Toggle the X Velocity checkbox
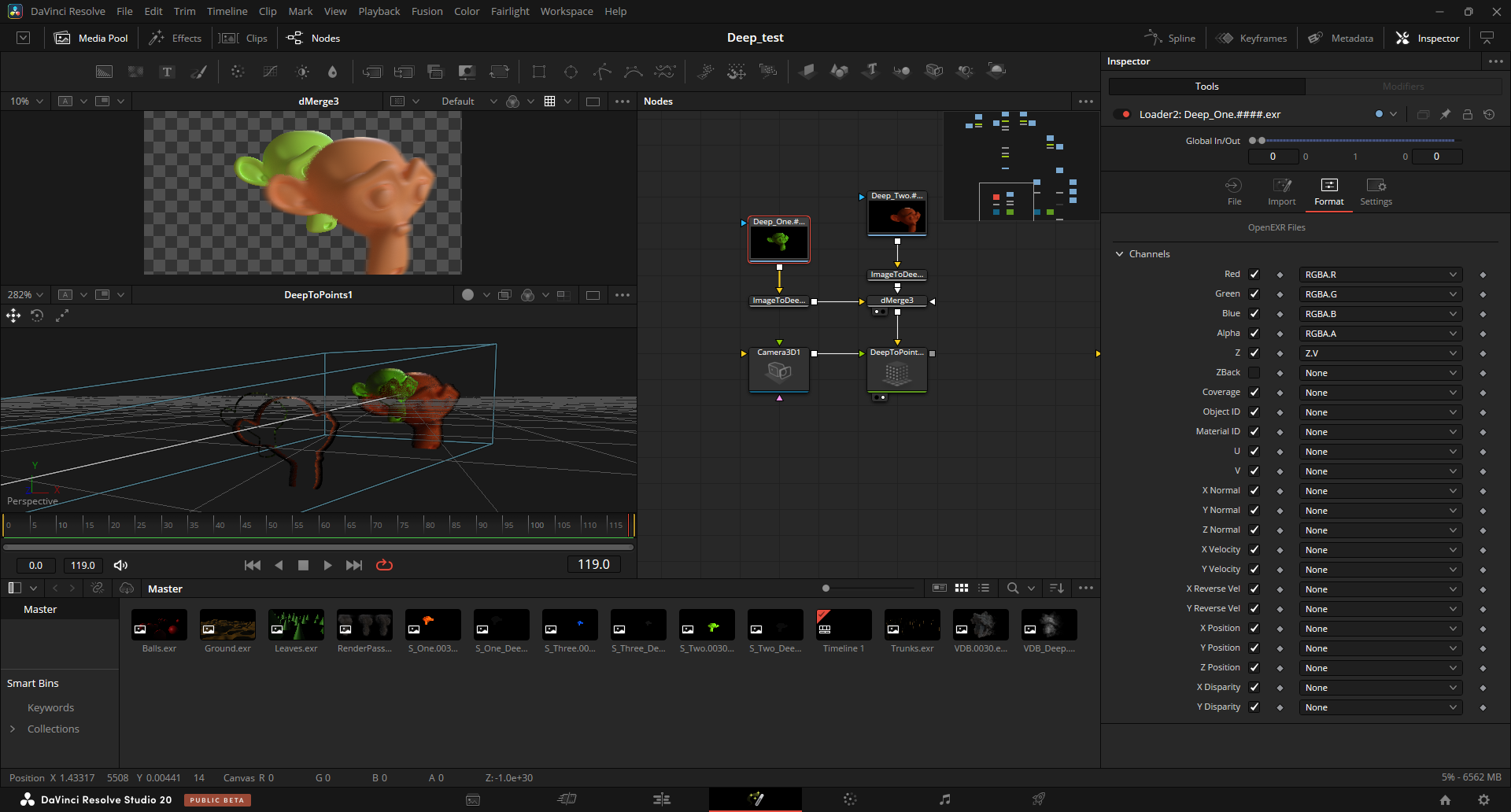This screenshot has height=812, width=1511. tap(1254, 550)
